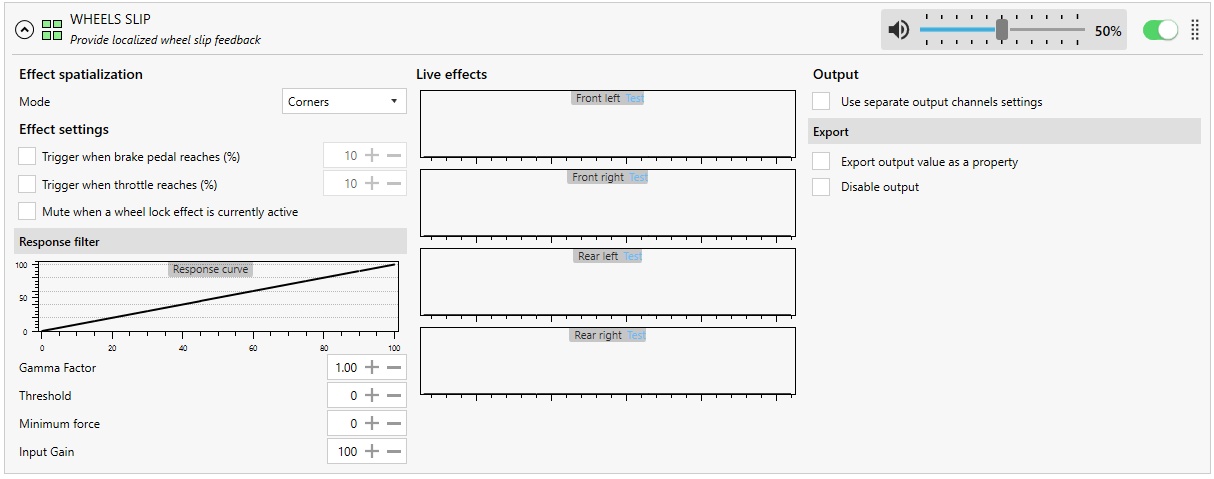
Task: Decrease Minimum force with minus icon
Action: (x=394, y=424)
